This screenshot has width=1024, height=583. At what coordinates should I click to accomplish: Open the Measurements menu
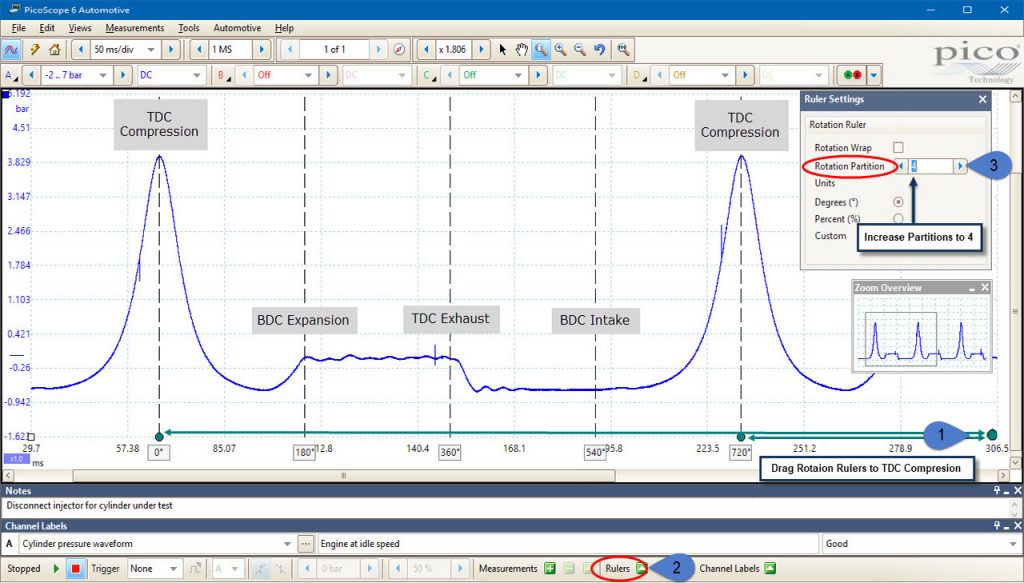135,28
